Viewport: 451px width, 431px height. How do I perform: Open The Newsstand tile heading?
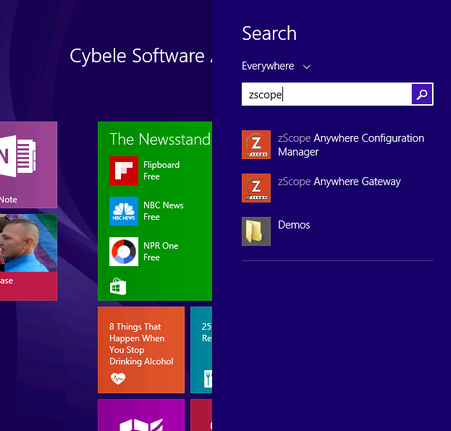(x=160, y=139)
